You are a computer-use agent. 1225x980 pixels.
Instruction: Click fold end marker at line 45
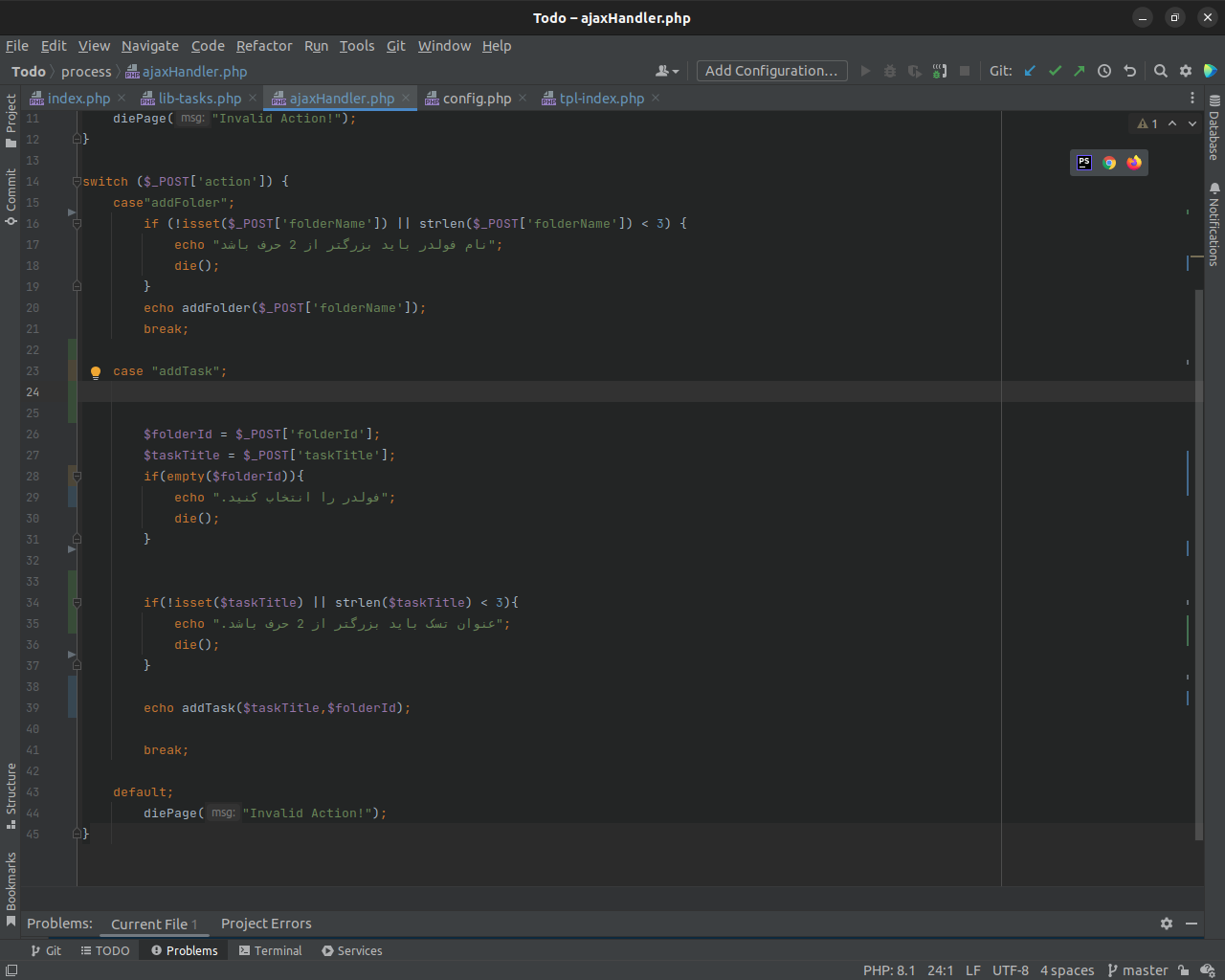[x=77, y=835]
